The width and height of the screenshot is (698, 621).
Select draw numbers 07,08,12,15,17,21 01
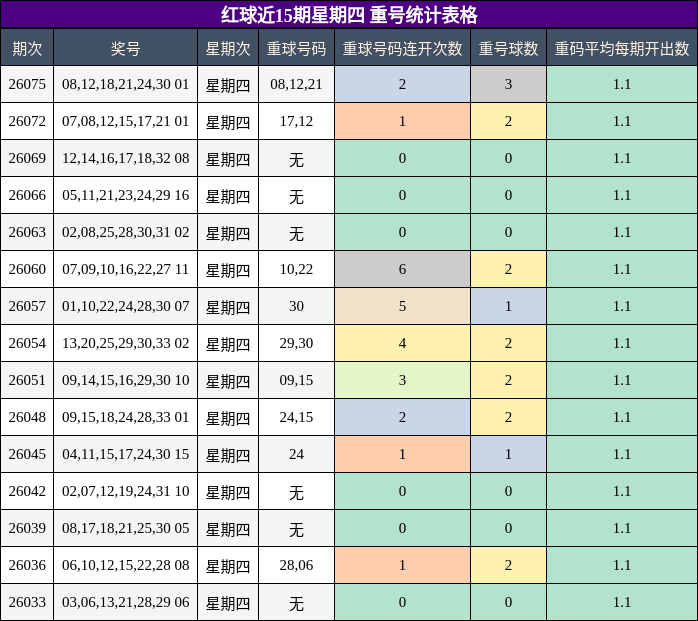[126, 121]
